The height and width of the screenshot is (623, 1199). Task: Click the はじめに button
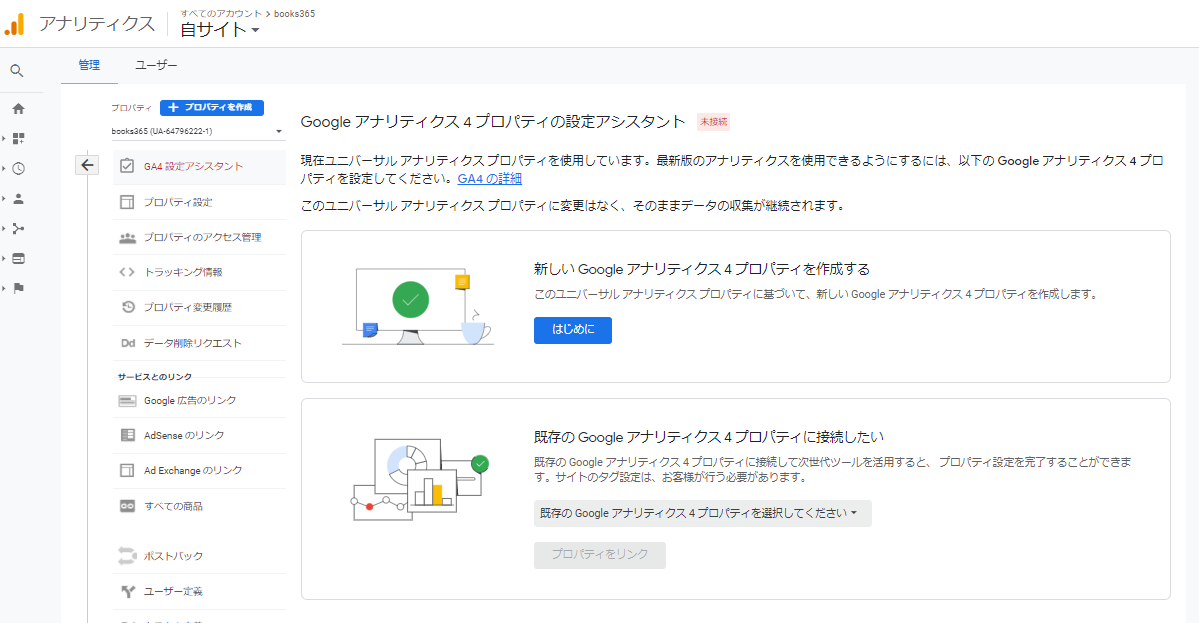[x=572, y=331]
